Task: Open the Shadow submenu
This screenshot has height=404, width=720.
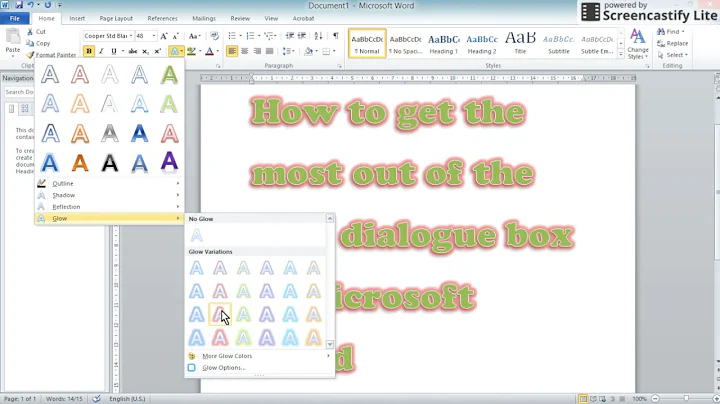Action: click(x=109, y=195)
